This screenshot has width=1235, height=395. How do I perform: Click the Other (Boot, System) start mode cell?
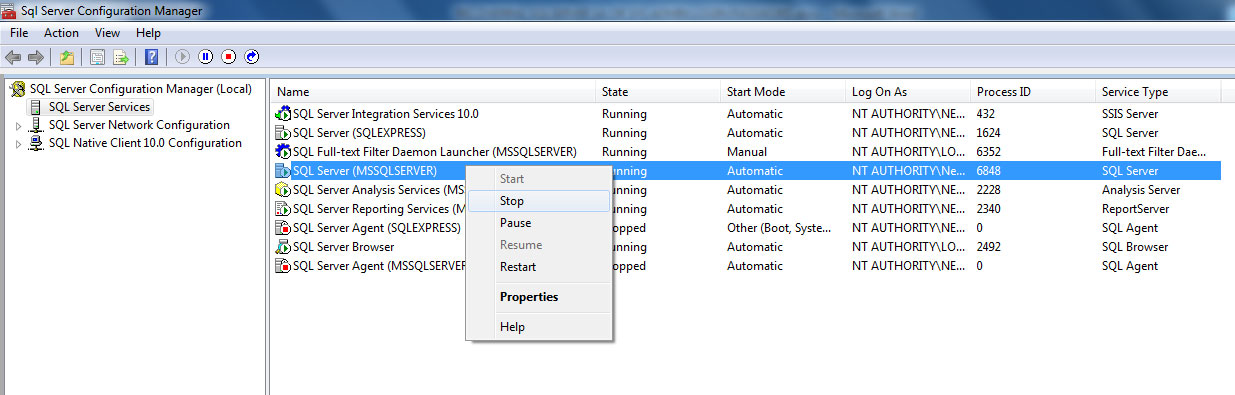click(x=780, y=228)
